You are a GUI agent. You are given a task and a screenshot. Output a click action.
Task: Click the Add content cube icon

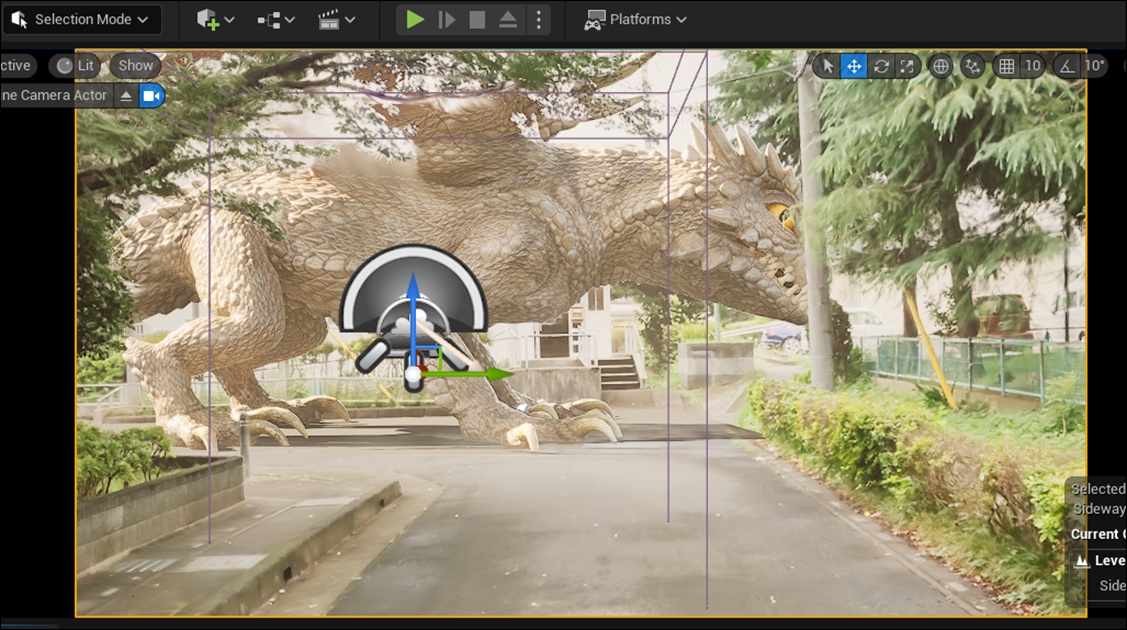[x=208, y=19]
